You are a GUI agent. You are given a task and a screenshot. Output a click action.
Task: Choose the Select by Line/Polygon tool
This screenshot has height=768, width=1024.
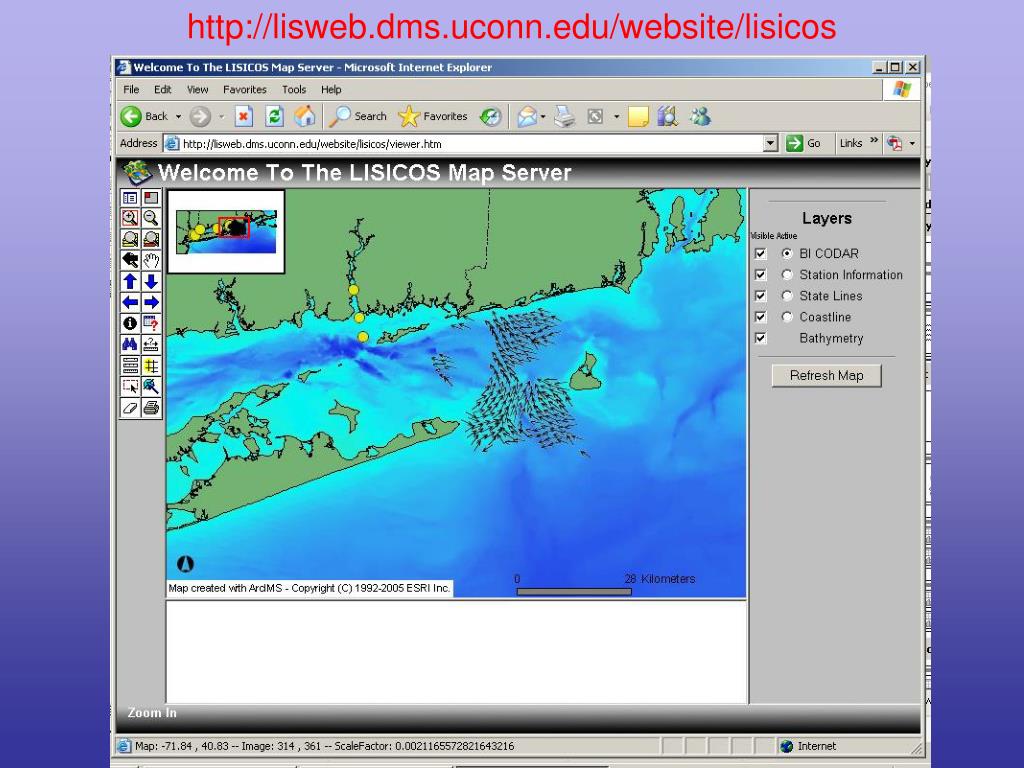pos(151,387)
